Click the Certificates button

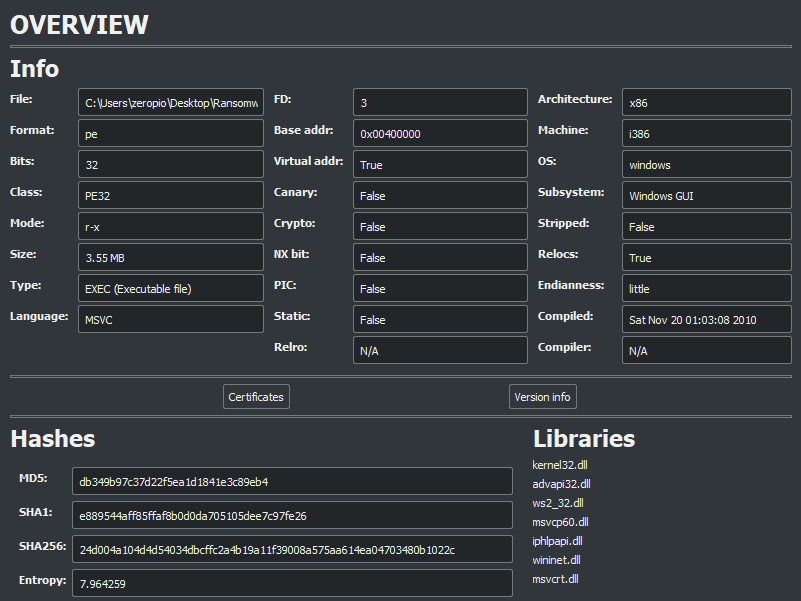(x=256, y=397)
